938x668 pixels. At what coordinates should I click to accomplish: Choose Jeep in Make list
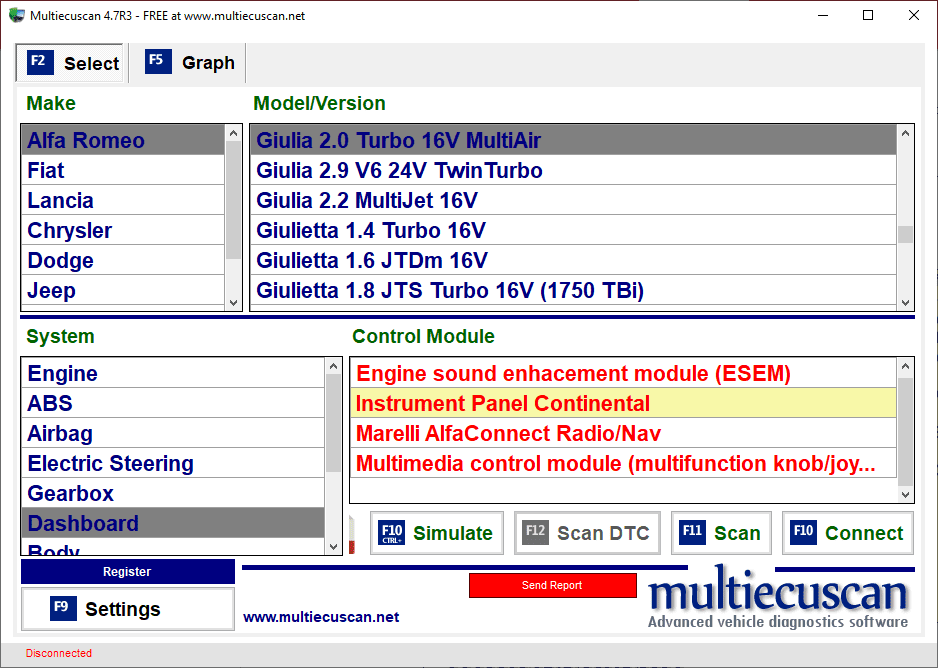pos(123,289)
